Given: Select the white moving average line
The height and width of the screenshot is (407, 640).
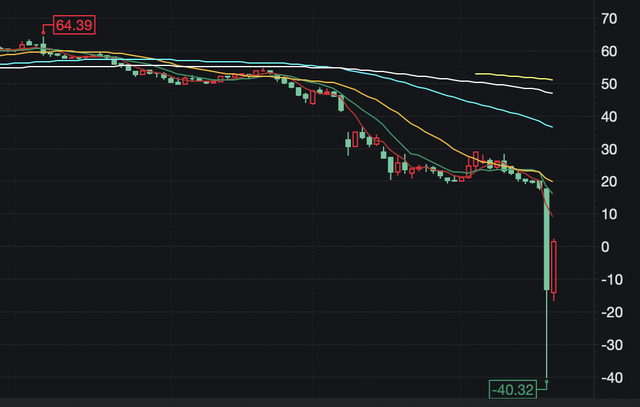Looking at the screenshot, I should tap(500, 84).
